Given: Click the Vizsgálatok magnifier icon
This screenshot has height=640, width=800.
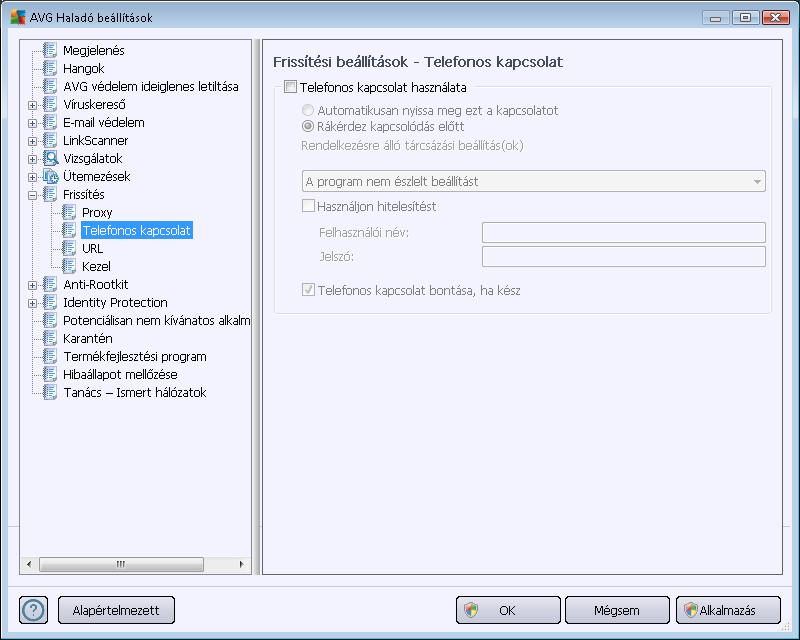Looking at the screenshot, I should coord(50,158).
